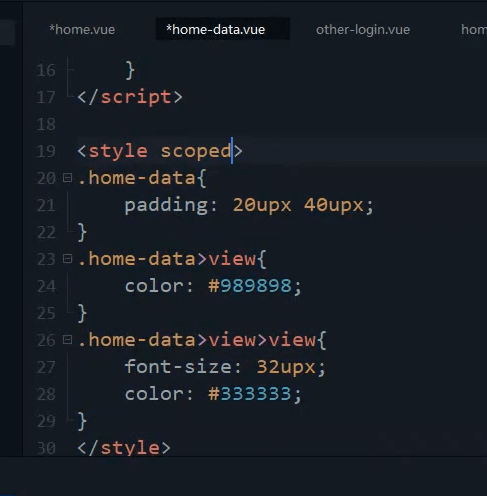Click line number 27 in gutter

tap(46, 368)
